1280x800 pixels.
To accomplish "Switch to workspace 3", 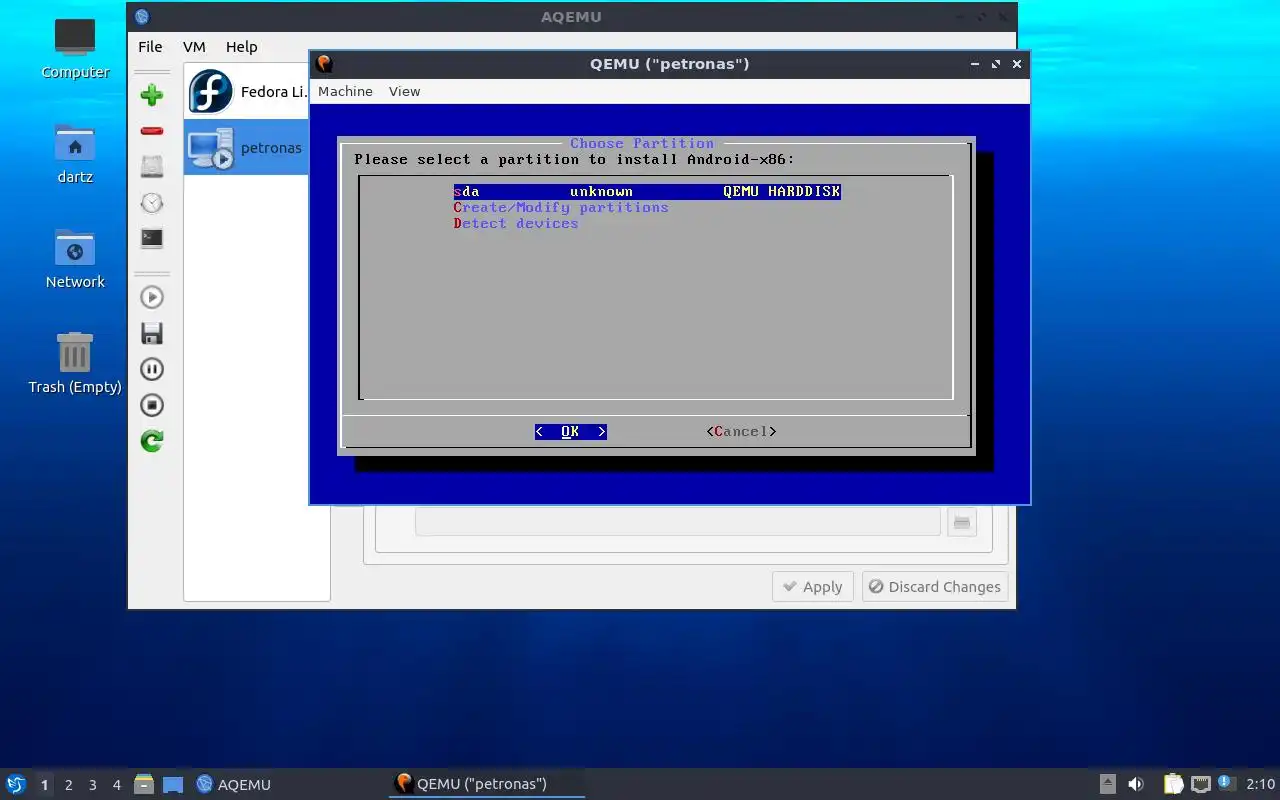I will coord(92,785).
